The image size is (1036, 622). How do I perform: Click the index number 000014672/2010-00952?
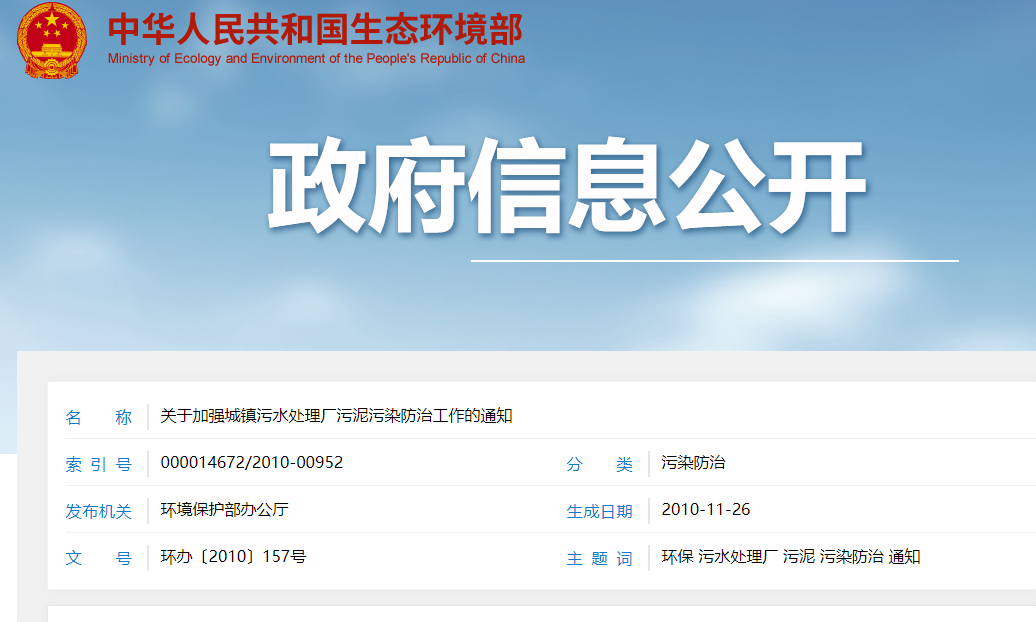[252, 463]
